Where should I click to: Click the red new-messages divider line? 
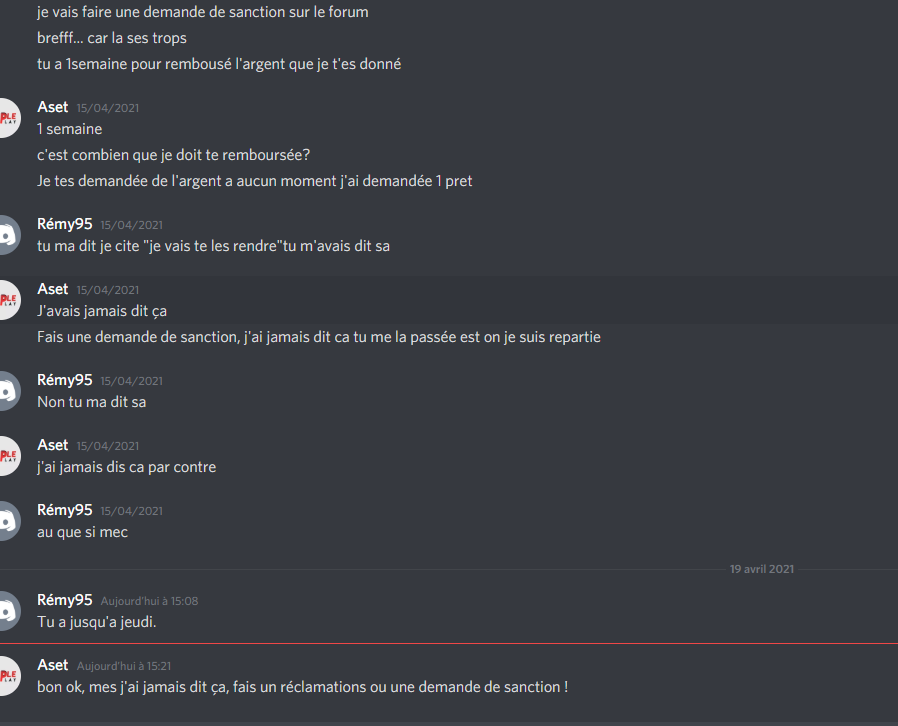click(x=449, y=644)
